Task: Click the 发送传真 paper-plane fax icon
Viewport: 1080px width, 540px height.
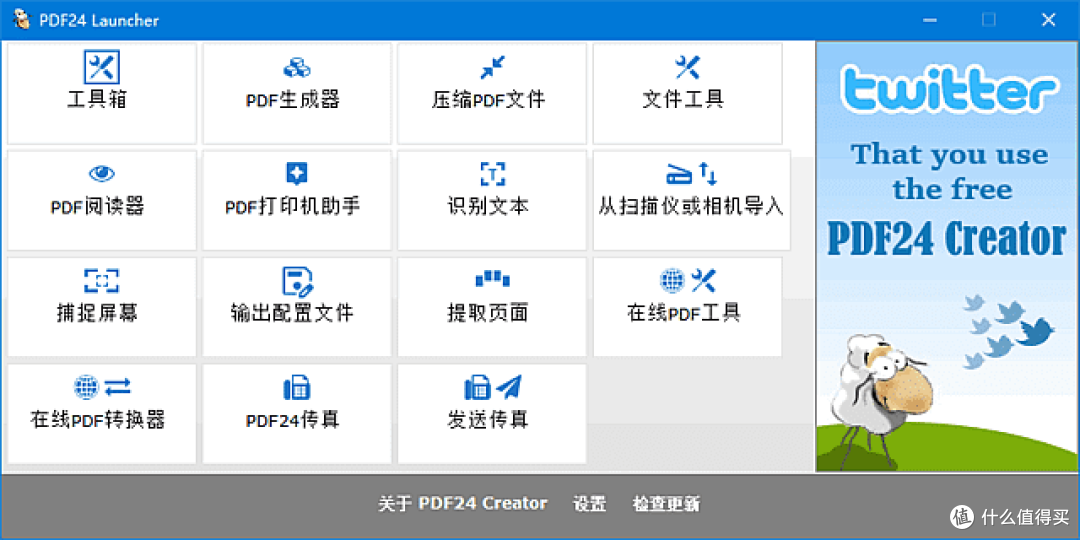Action: (x=493, y=387)
